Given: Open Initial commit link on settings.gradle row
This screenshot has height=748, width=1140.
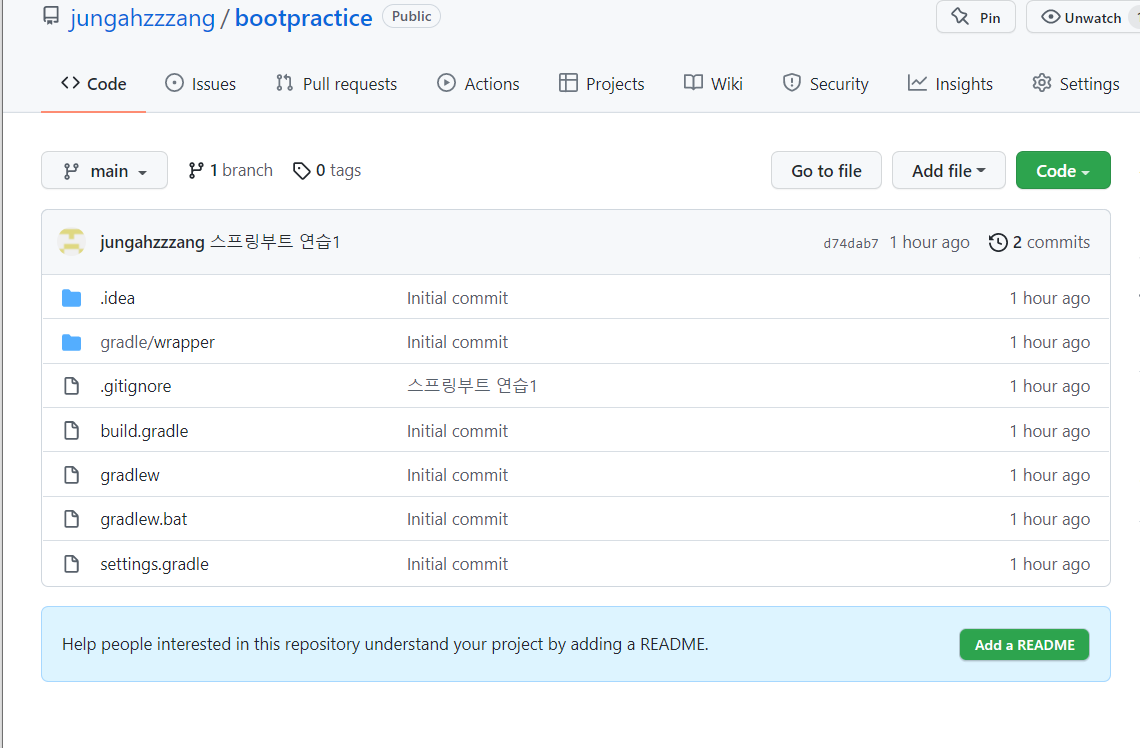Looking at the screenshot, I should pyautogui.click(x=457, y=564).
